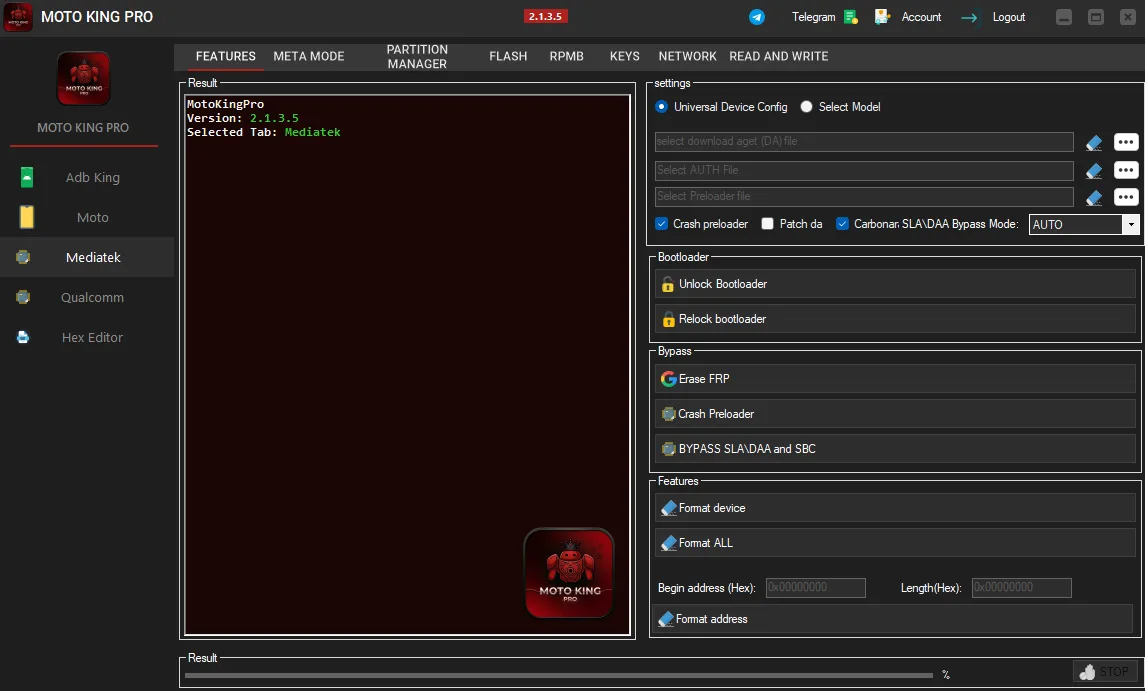Screen dimensions: 1145x691
Task: Click the Mediatek chip icon in sidebar
Action: [x=23, y=257]
